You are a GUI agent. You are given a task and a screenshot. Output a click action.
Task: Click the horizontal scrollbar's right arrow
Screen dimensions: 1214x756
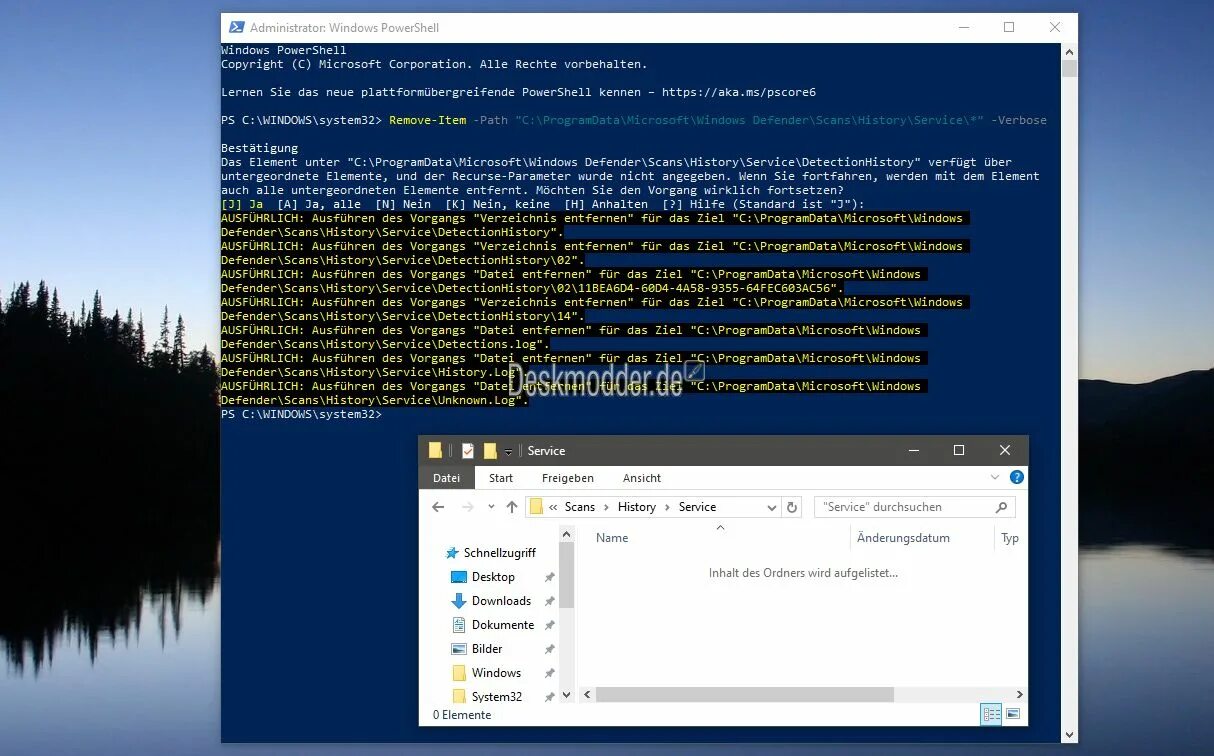[1019, 694]
